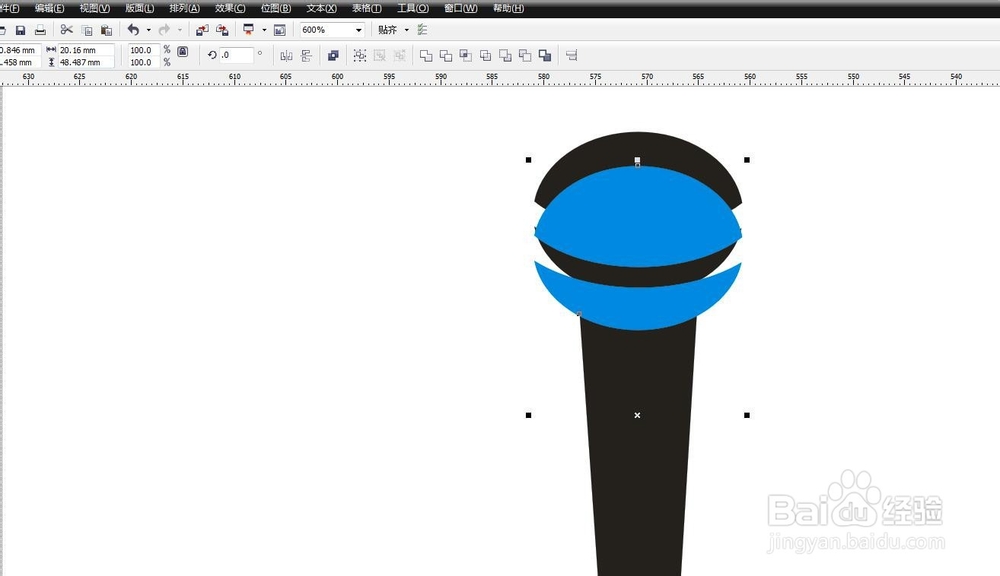
Task: Click the Back minus front icon
Action: (525, 55)
